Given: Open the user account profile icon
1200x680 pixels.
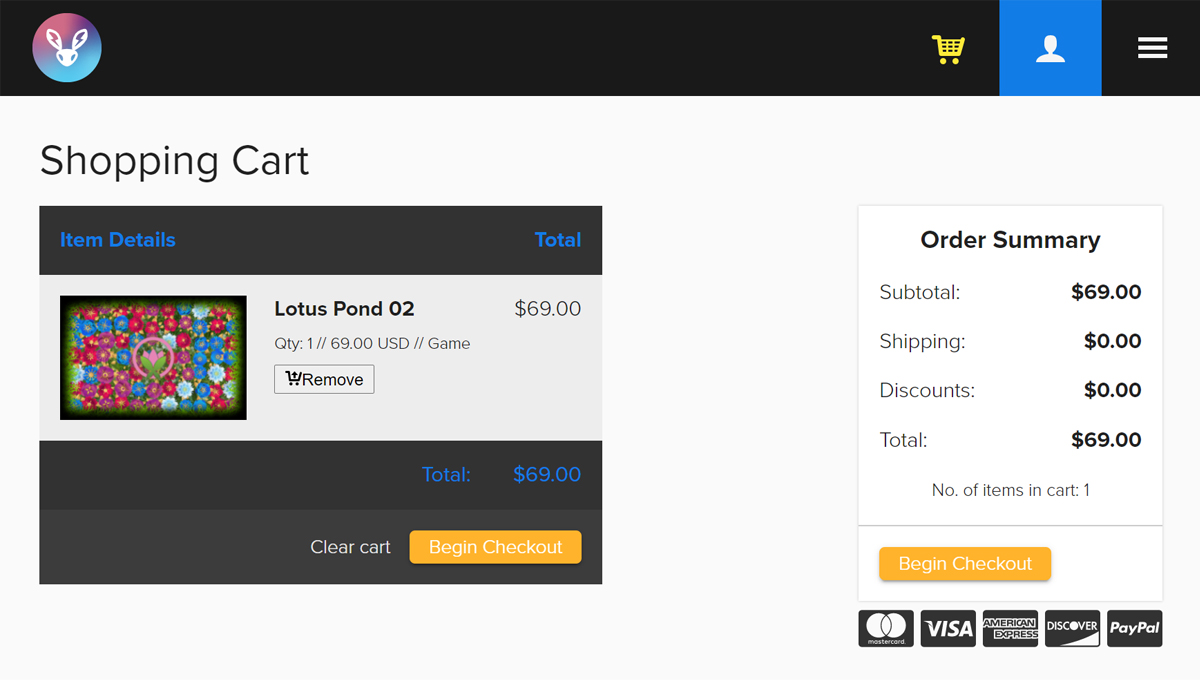Looking at the screenshot, I should [1050, 48].
